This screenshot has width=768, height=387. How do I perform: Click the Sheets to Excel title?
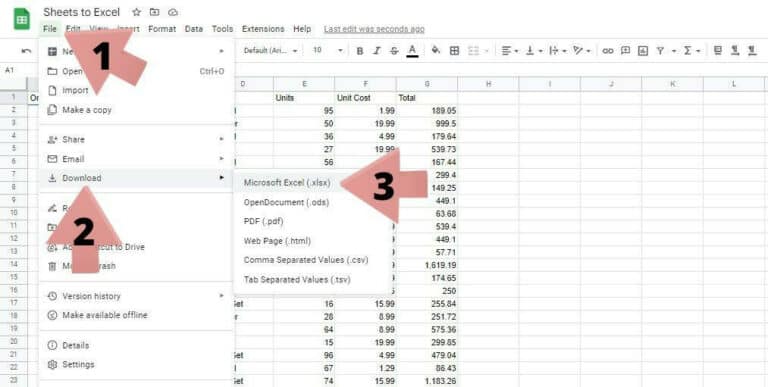[81, 12]
